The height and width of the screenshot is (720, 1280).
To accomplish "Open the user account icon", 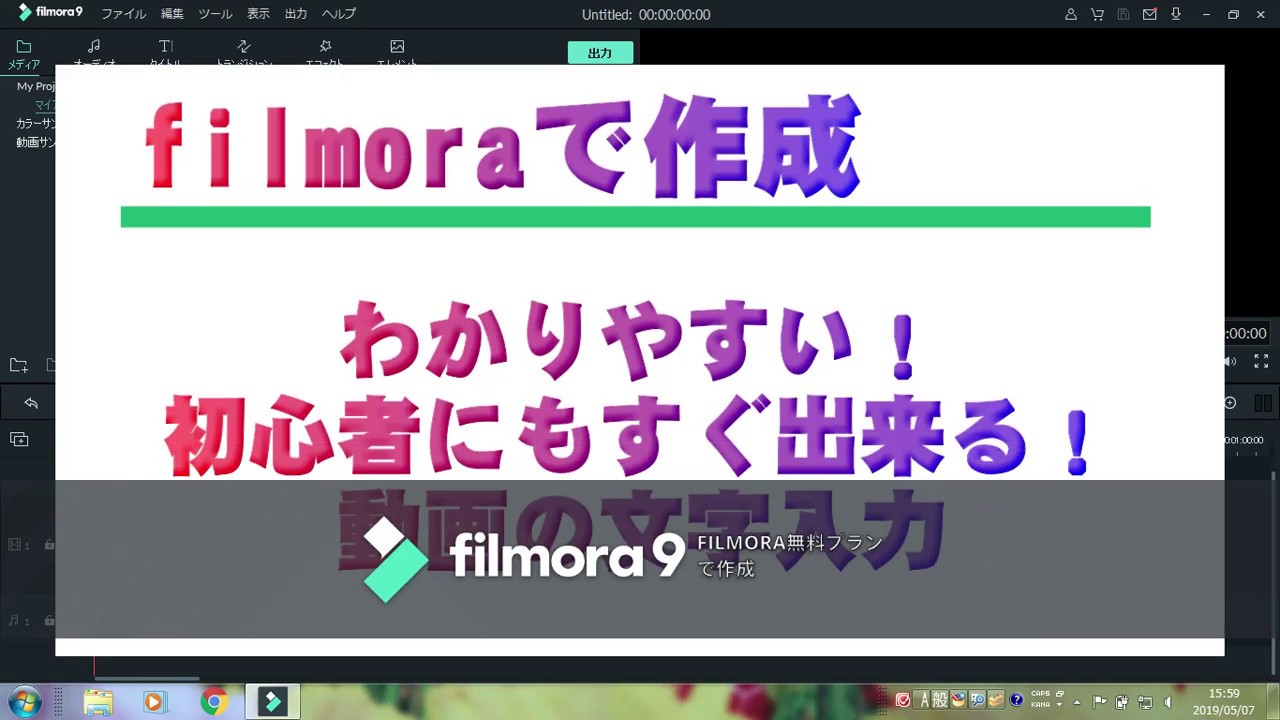I will [x=1071, y=14].
